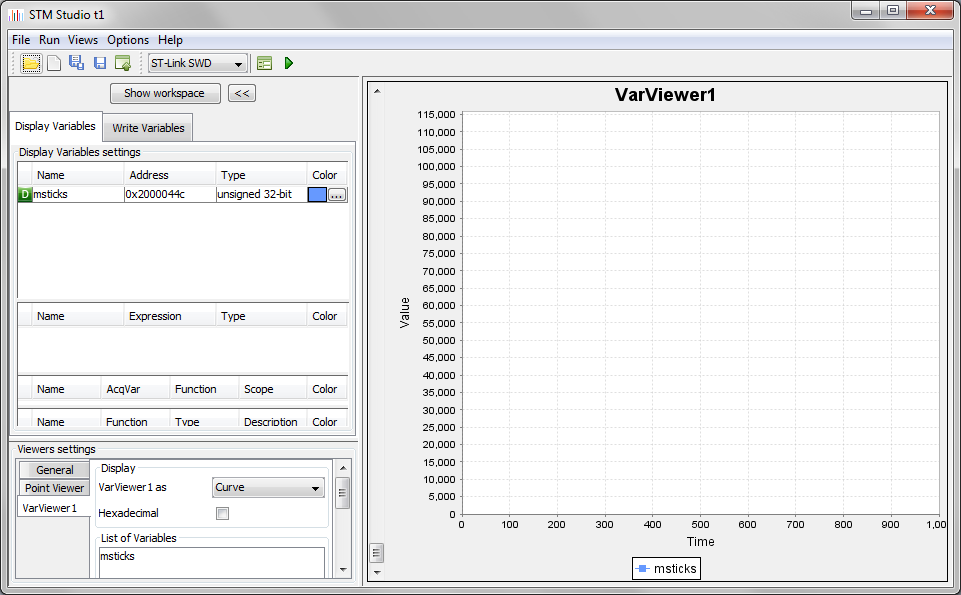Switch to the Write Variables tab

click(x=148, y=128)
